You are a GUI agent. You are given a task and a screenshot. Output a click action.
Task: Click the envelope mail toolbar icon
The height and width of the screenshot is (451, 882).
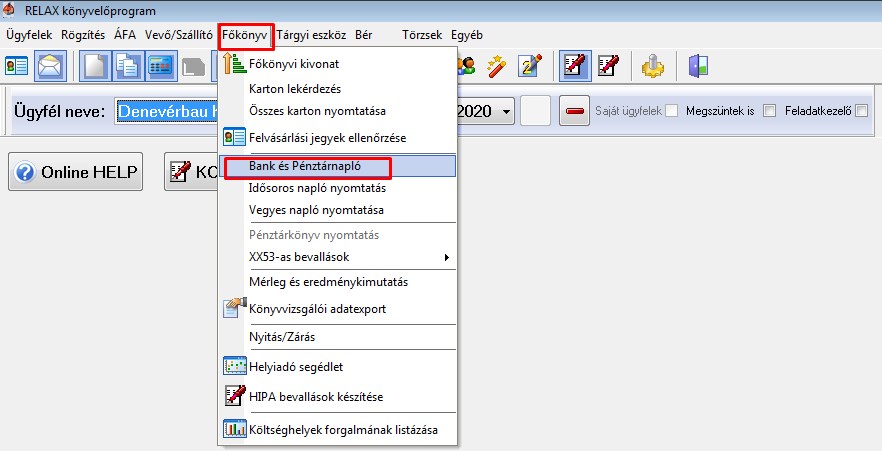coord(51,66)
